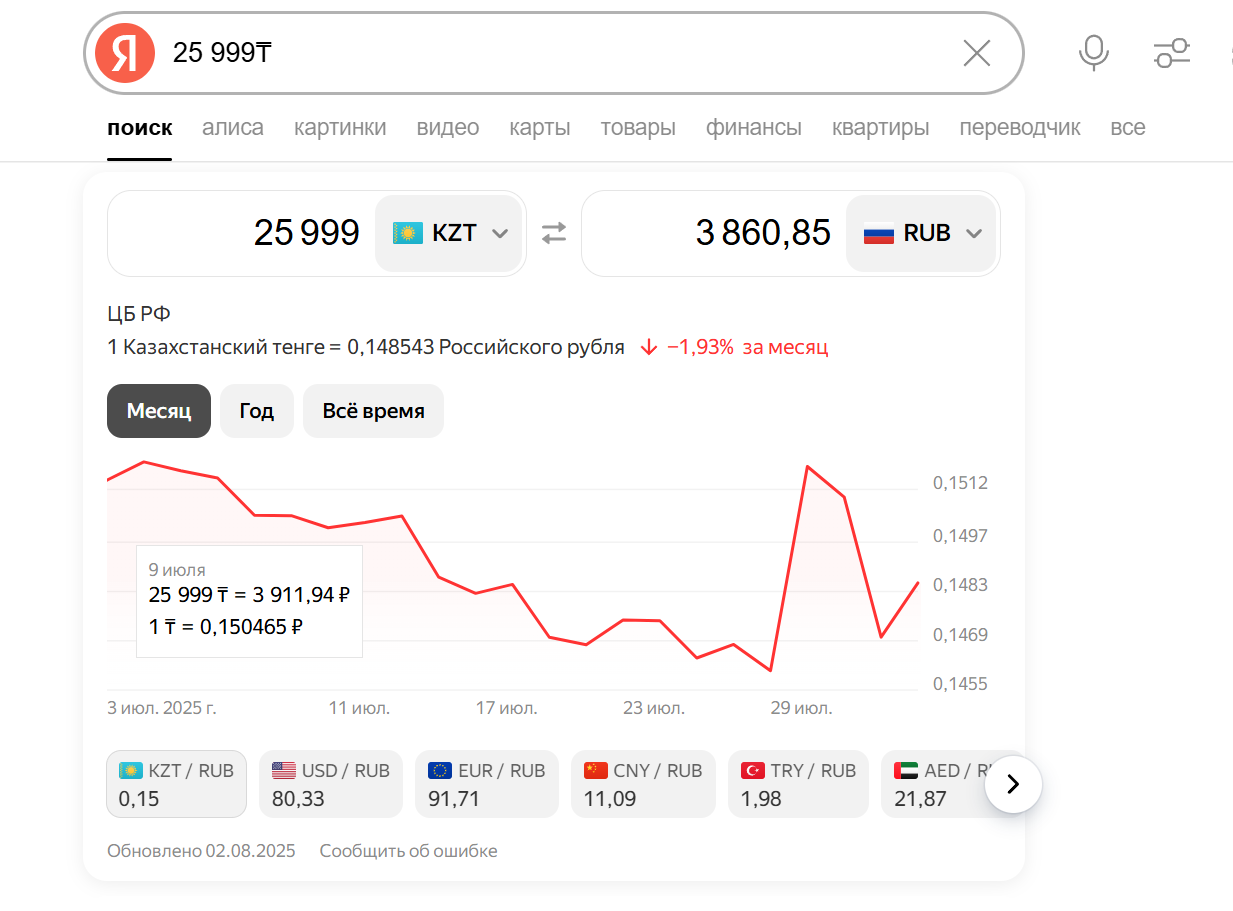Activate voice search microphone icon
The width and height of the screenshot is (1233, 911).
1093,53
